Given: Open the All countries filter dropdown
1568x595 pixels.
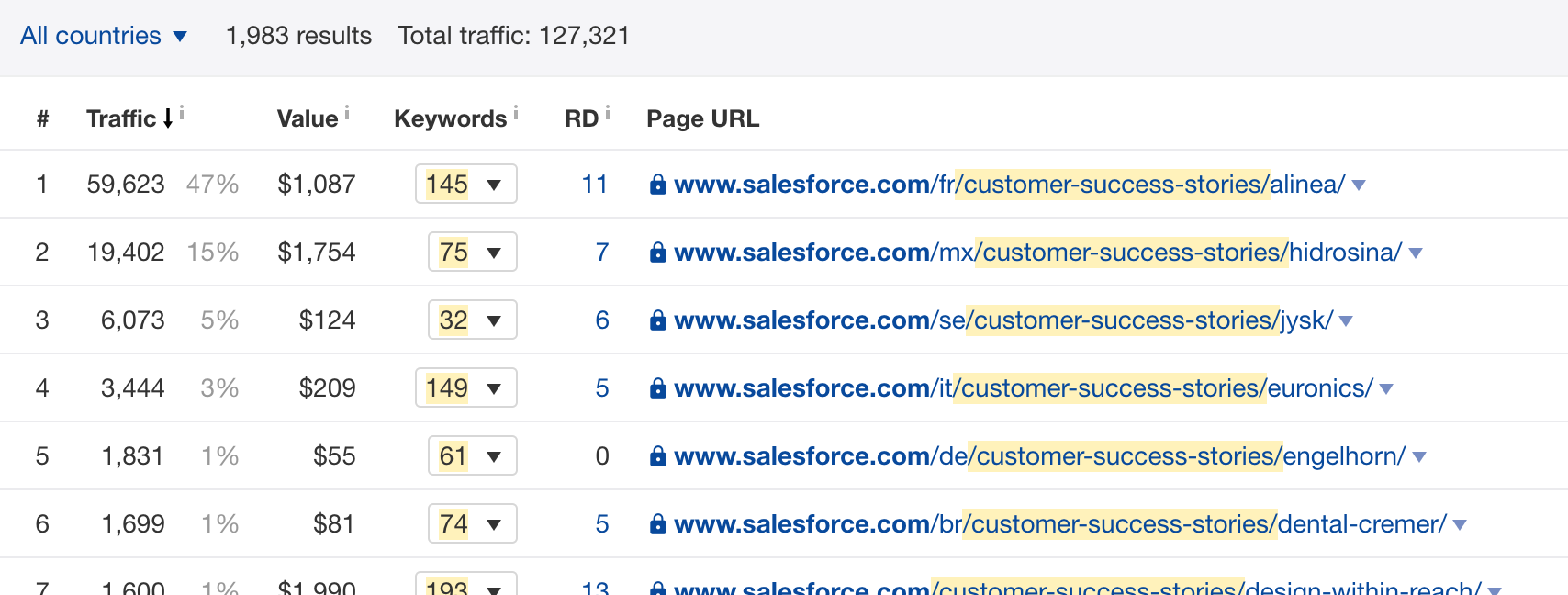Looking at the screenshot, I should coord(104,36).
